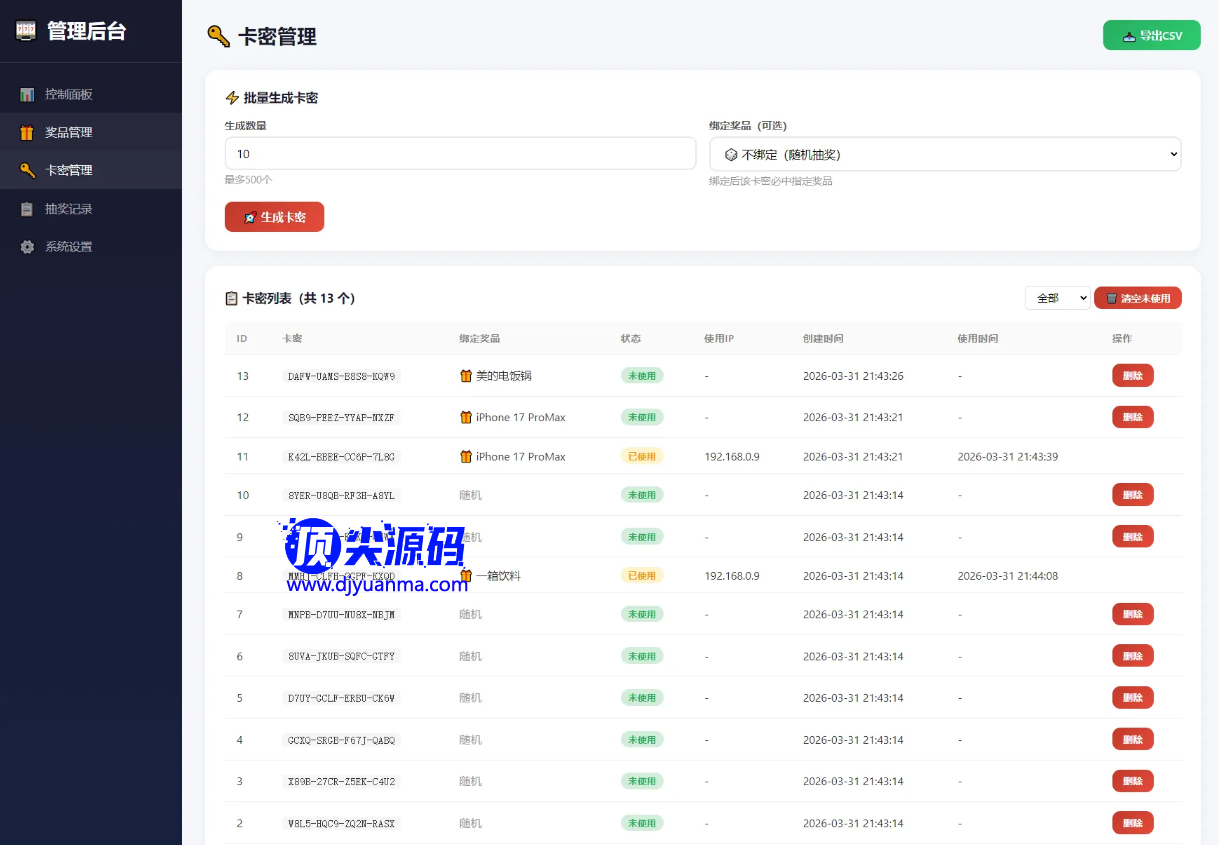This screenshot has height=845, width=1219.
Task: Click the 系统设置 gear icon
Action: [x=27, y=247]
